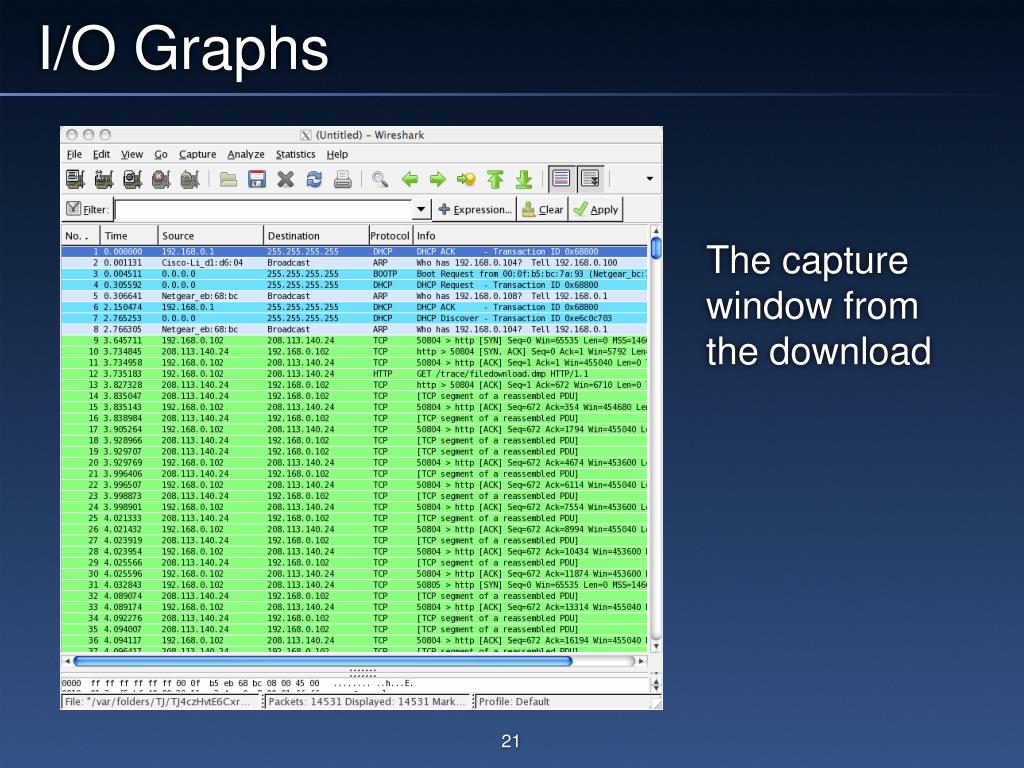The width and height of the screenshot is (1024, 768).
Task: Open the Capture menu
Action: pos(197,154)
